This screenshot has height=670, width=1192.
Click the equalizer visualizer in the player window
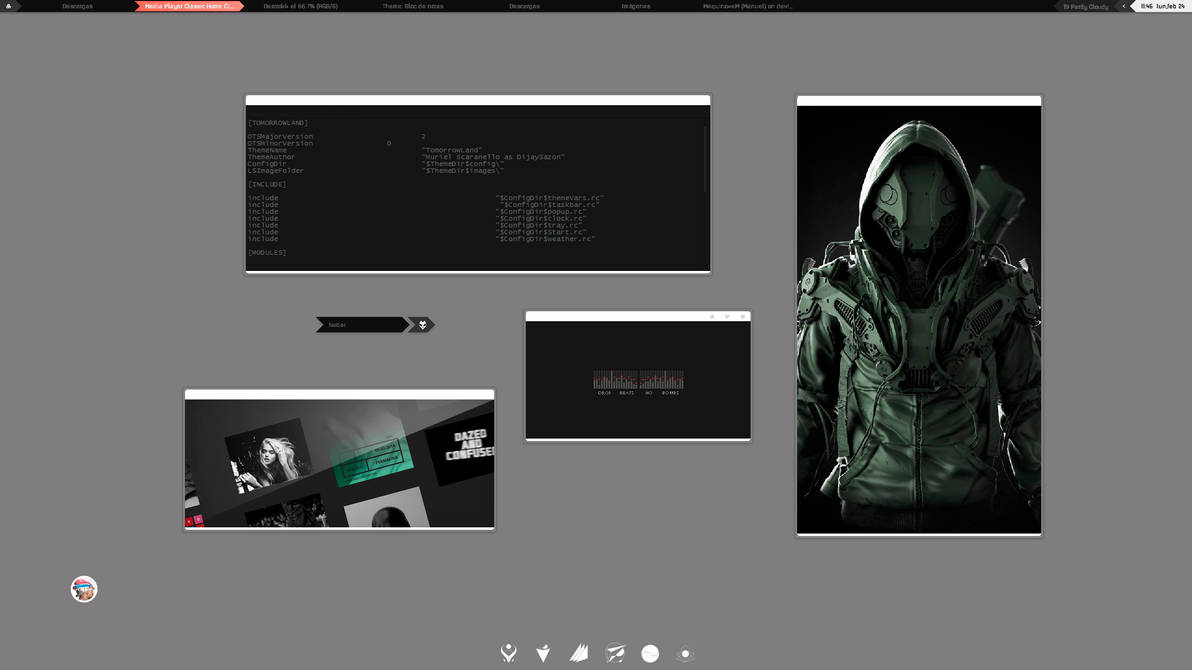[638, 379]
